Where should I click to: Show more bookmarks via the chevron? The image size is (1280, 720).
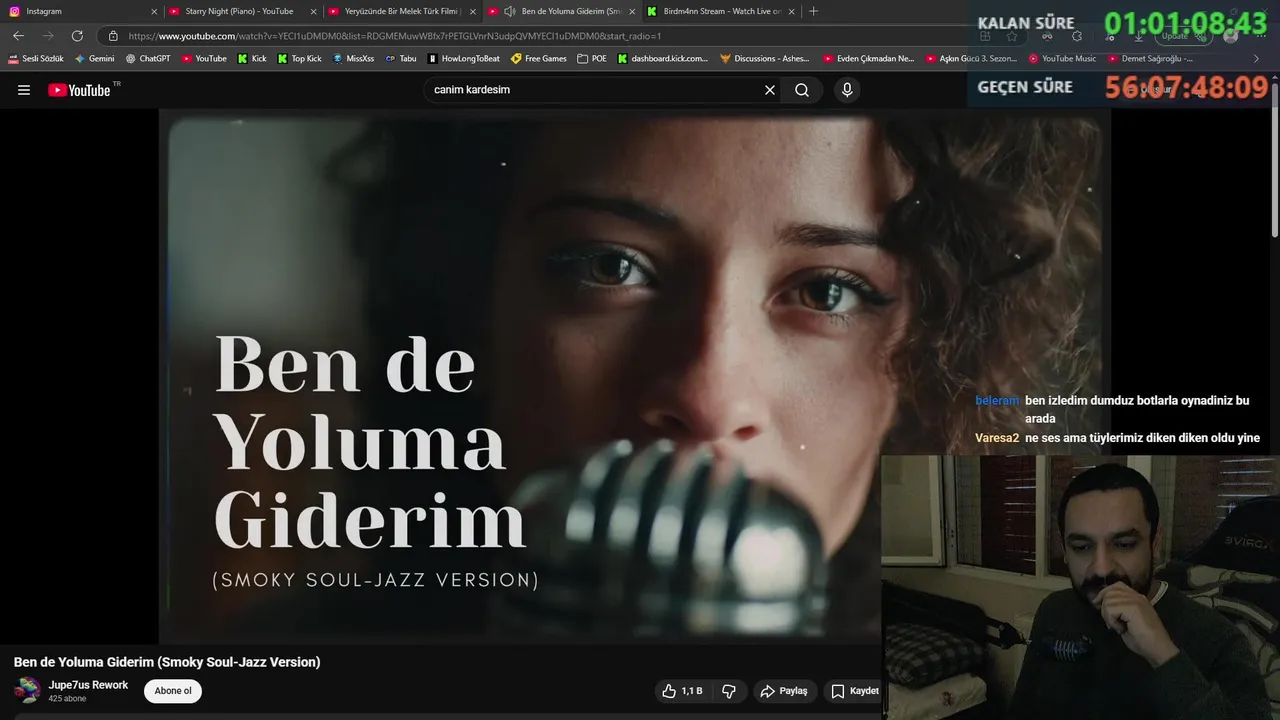(1257, 59)
